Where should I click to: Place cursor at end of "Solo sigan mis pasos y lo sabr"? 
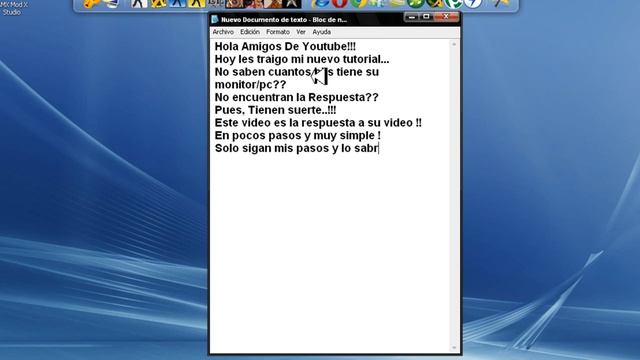[379, 148]
